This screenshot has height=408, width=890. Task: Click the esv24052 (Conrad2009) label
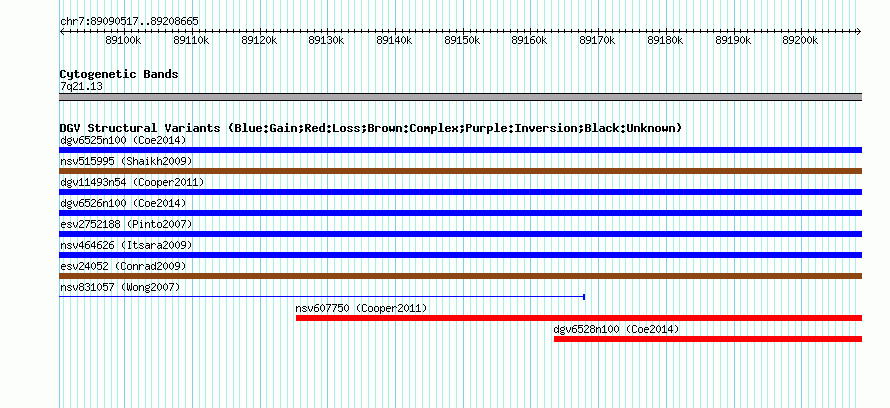tap(123, 266)
